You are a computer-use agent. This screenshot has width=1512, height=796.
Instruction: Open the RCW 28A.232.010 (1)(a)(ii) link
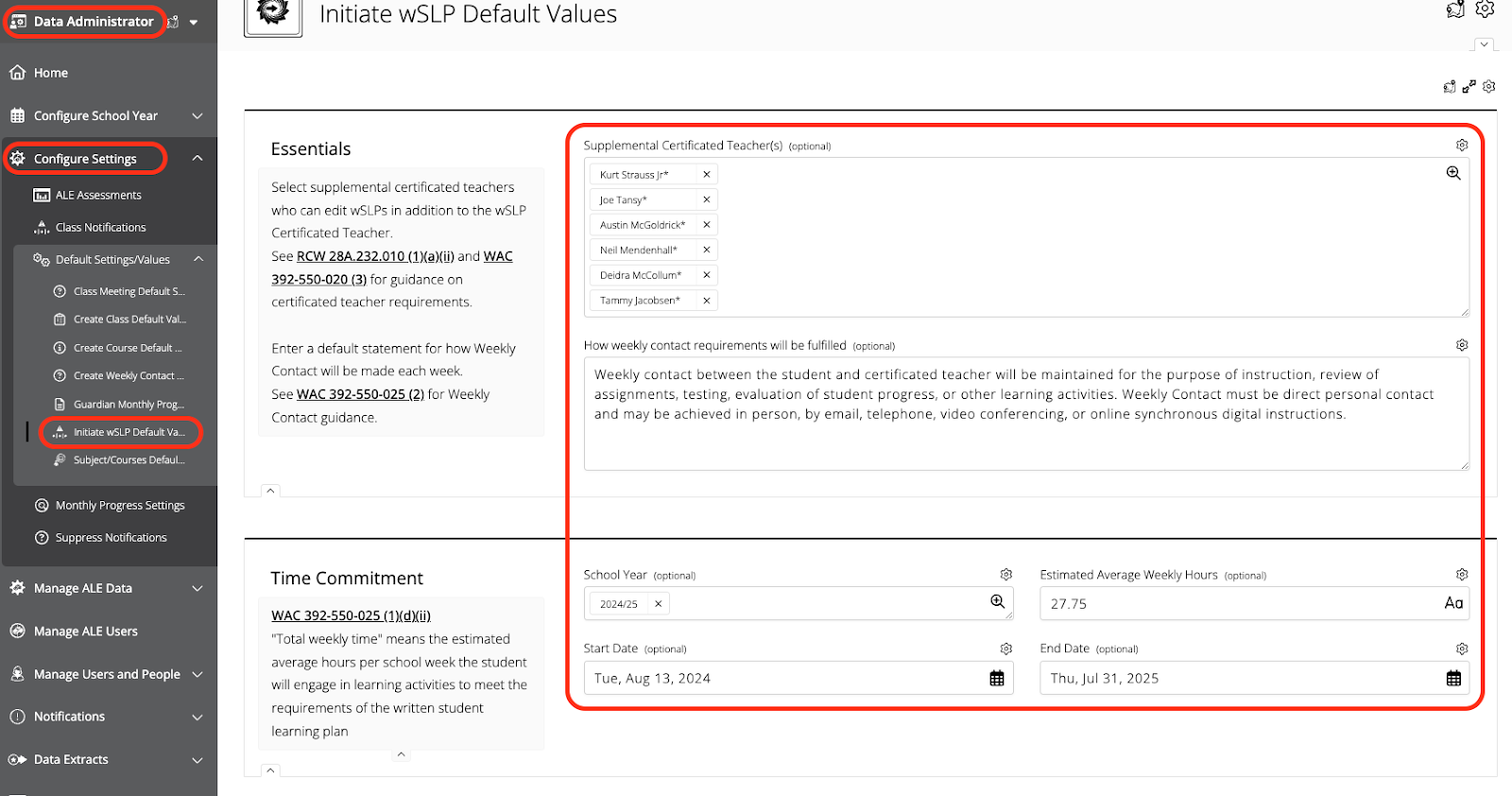click(x=375, y=256)
